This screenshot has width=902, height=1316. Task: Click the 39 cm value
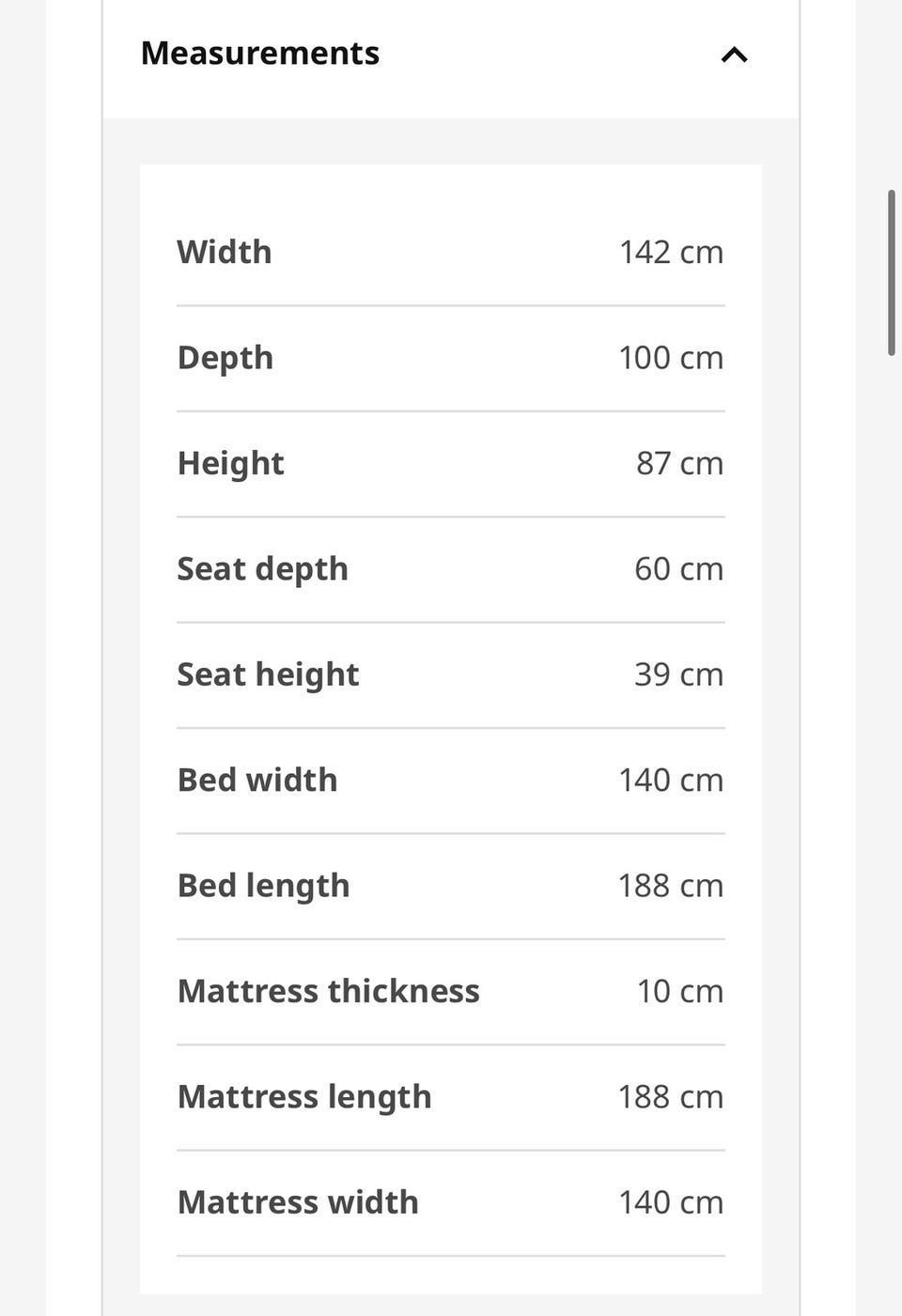click(678, 674)
